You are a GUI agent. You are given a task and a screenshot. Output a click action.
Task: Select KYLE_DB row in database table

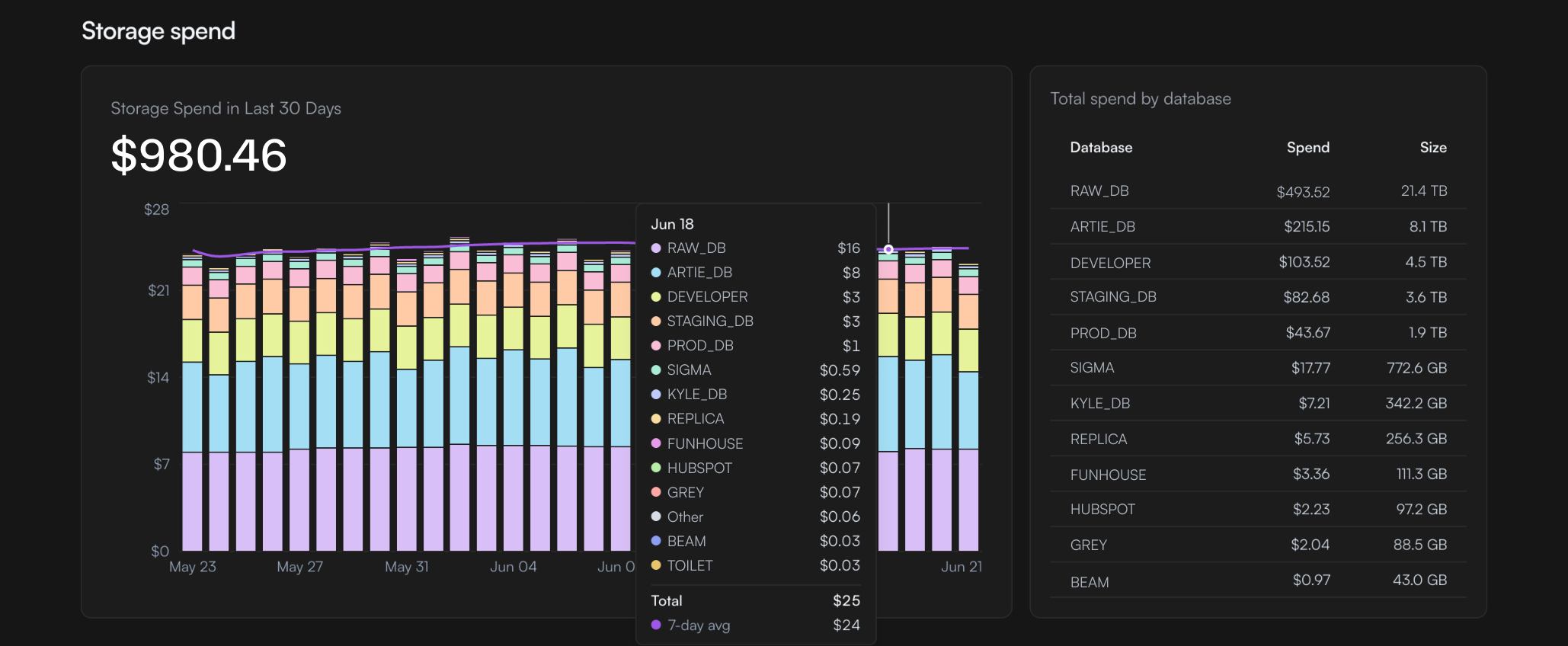coord(1258,403)
